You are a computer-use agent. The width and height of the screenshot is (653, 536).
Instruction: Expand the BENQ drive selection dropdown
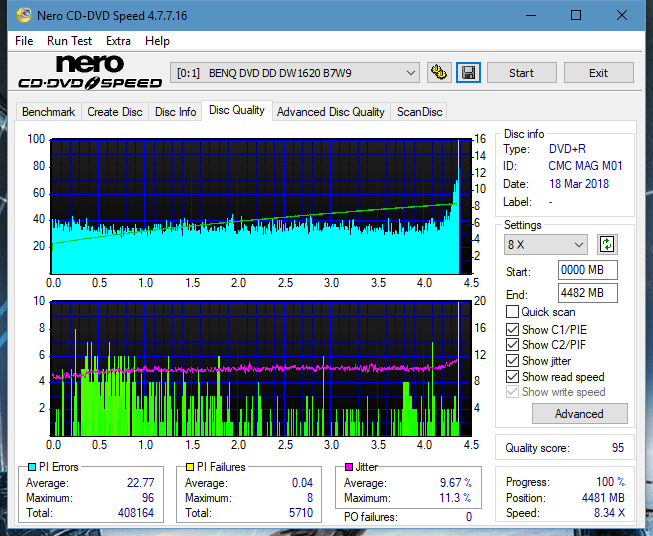tap(294, 73)
